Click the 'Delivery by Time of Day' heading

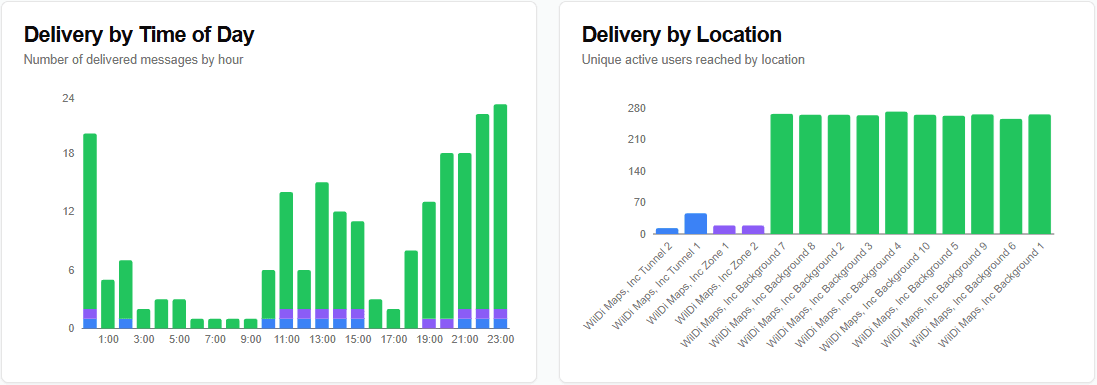click(x=139, y=34)
